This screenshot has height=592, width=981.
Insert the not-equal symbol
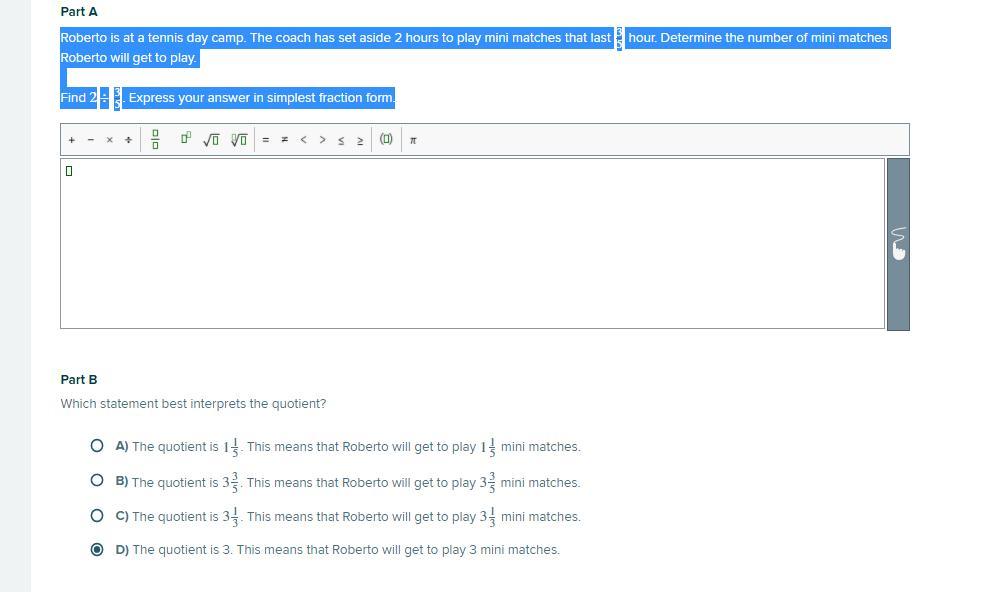click(284, 140)
